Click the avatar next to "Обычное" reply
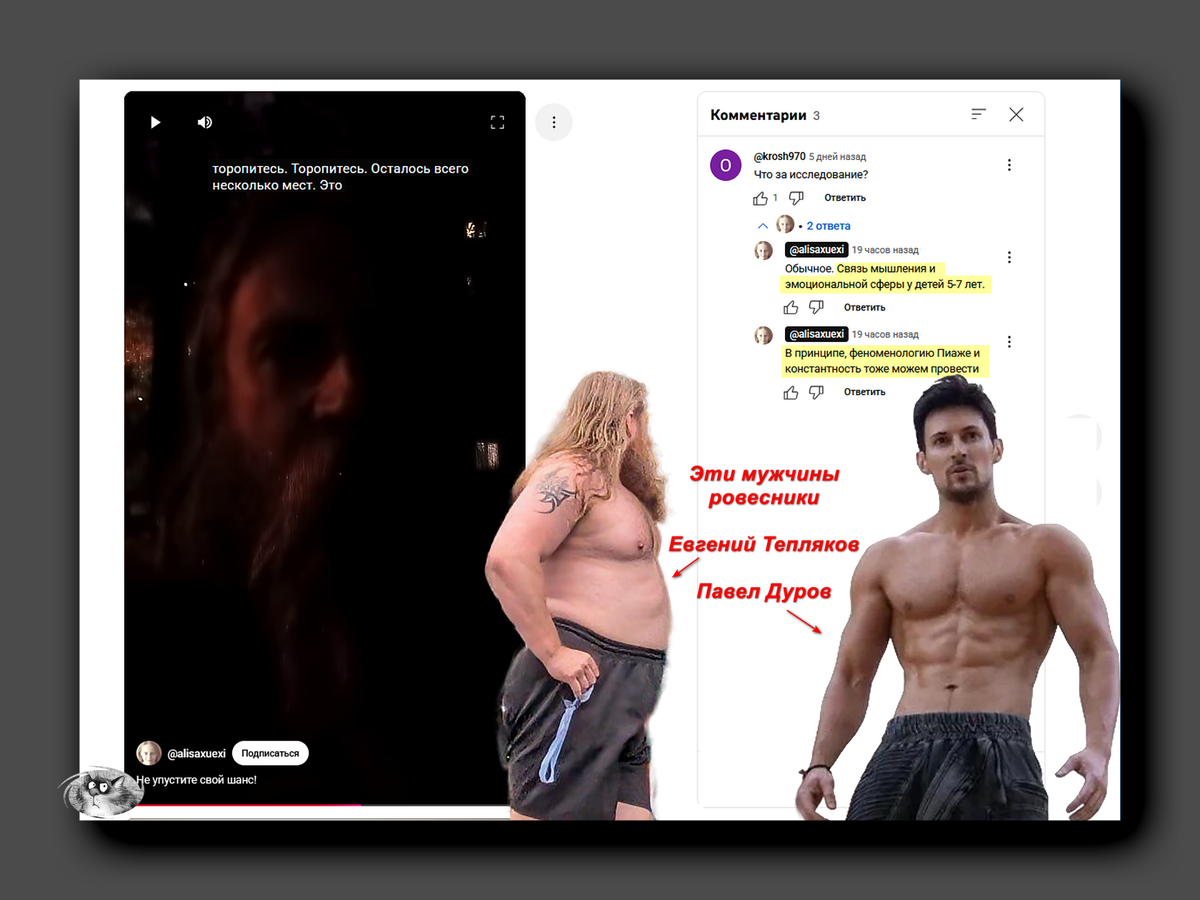The width and height of the screenshot is (1200, 900). 763,250
